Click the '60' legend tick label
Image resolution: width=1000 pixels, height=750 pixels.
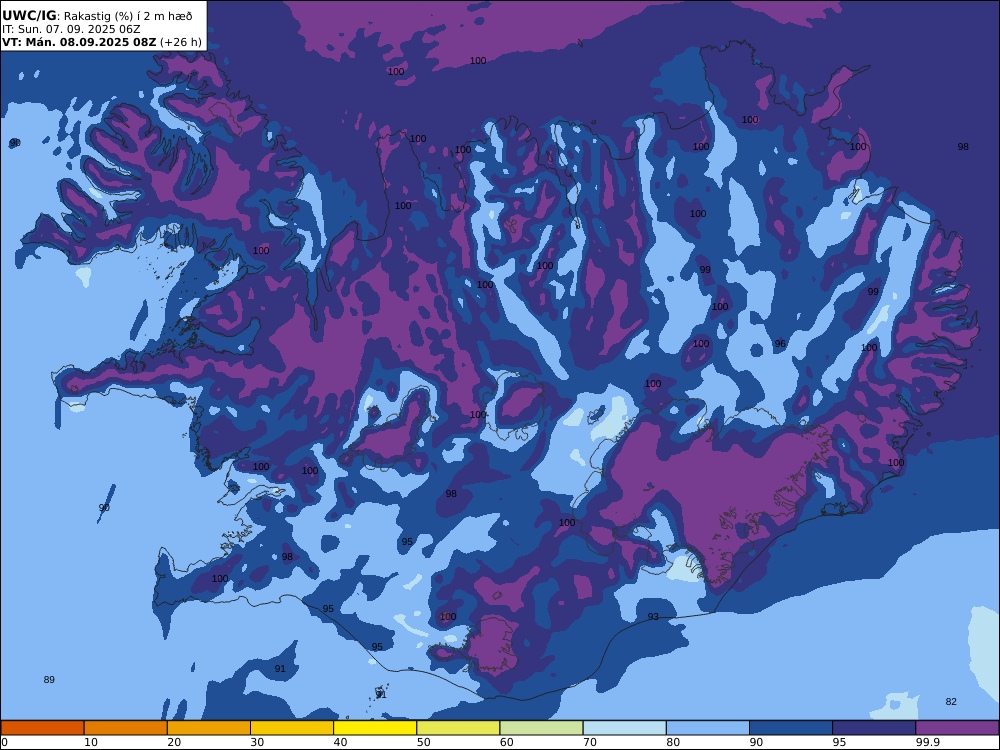tap(506, 742)
